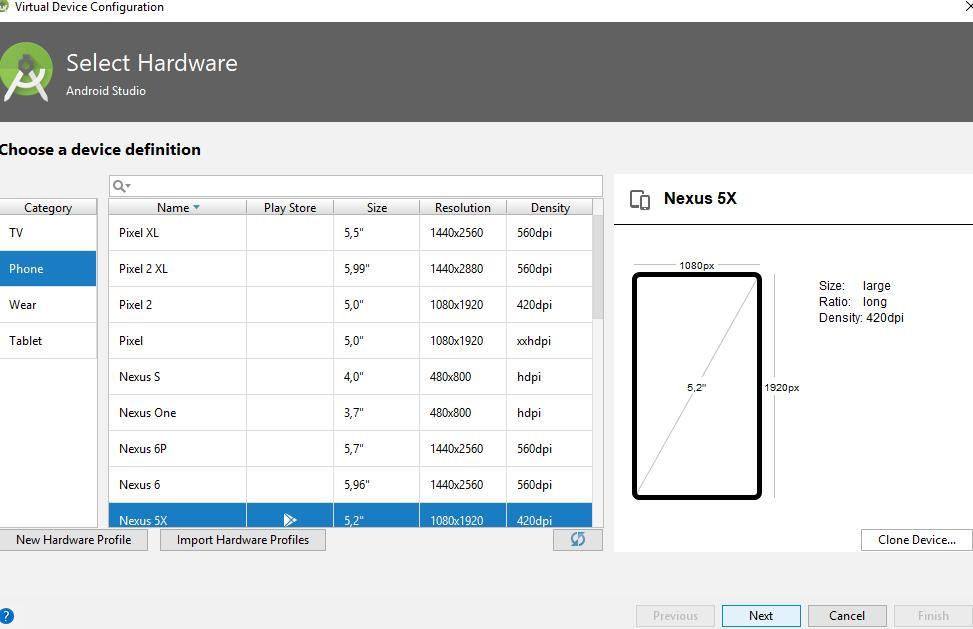Image resolution: width=973 pixels, height=629 pixels.
Task: Click the Next button
Action: (761, 615)
